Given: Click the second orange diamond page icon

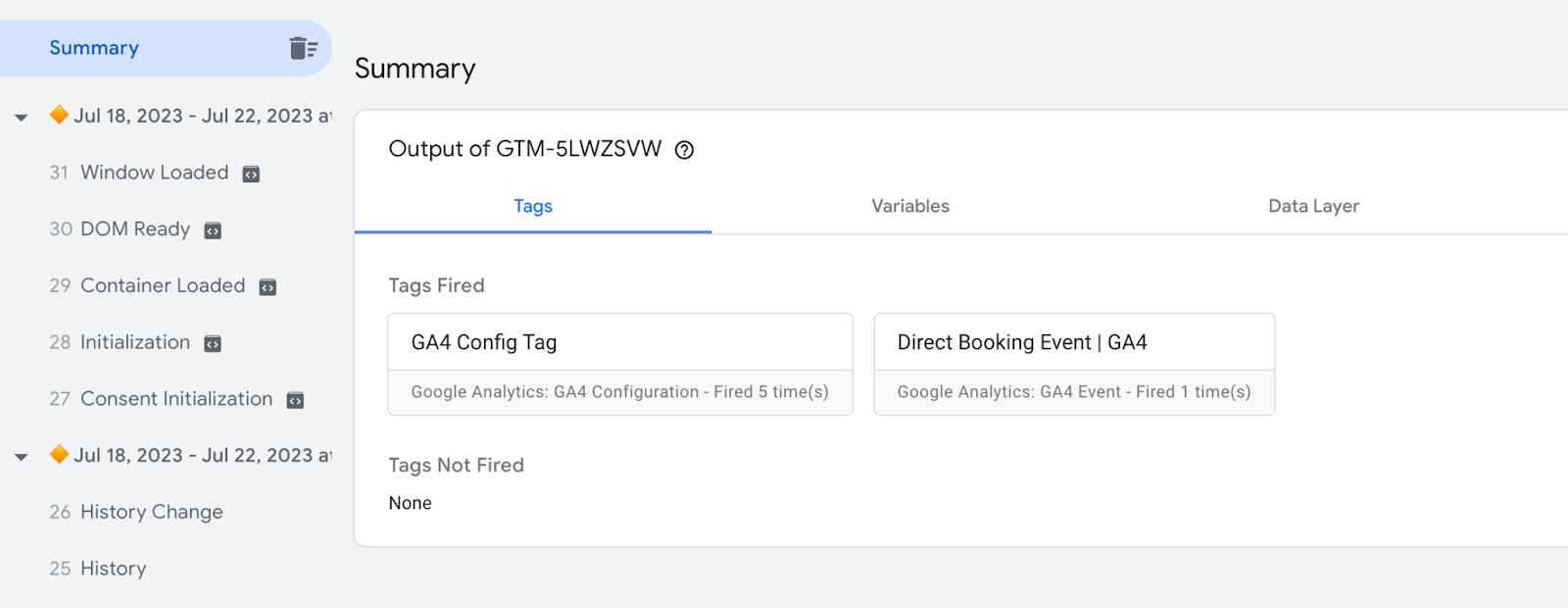Looking at the screenshot, I should tap(59, 454).
